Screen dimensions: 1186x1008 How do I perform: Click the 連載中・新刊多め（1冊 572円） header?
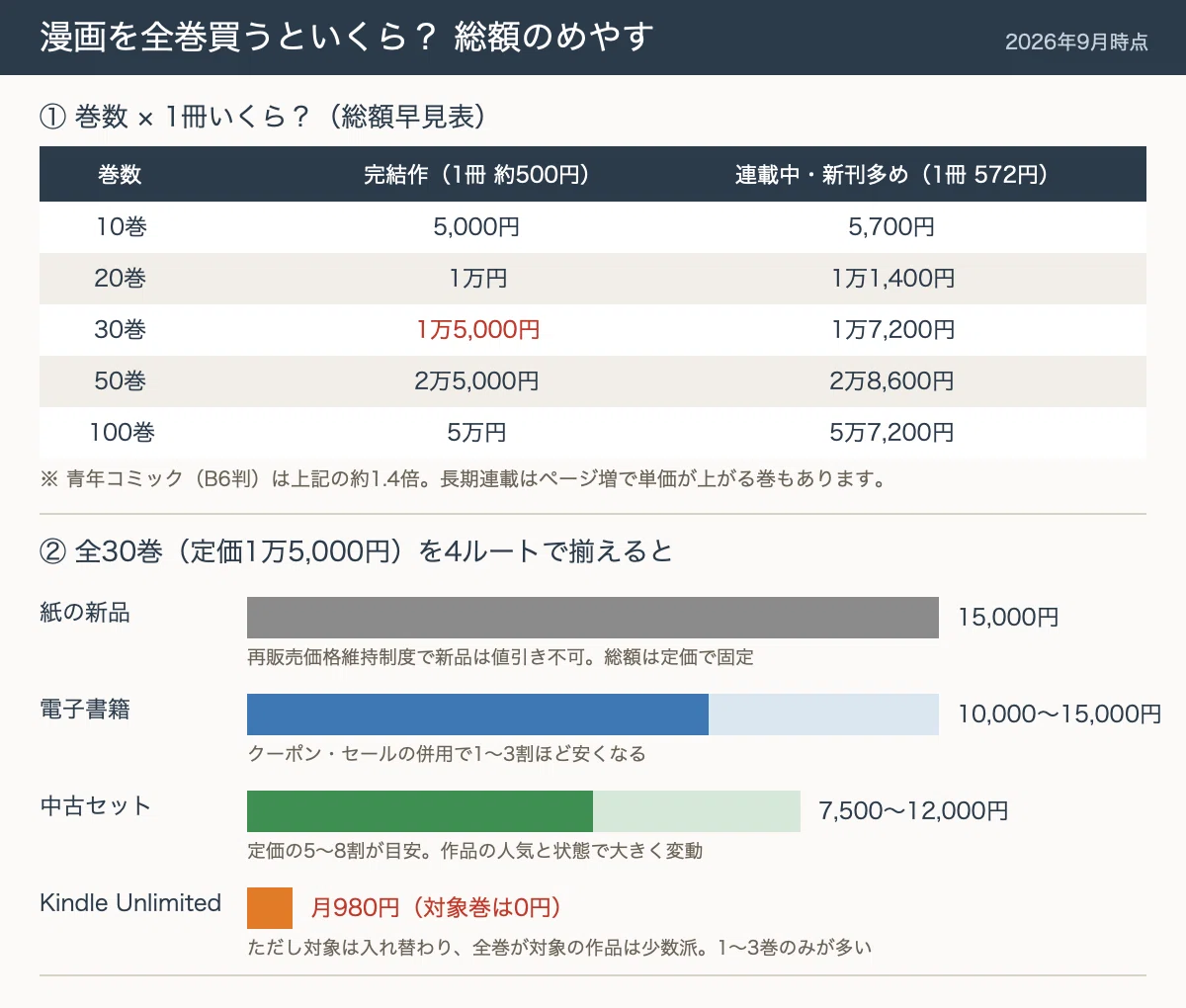coord(892,175)
